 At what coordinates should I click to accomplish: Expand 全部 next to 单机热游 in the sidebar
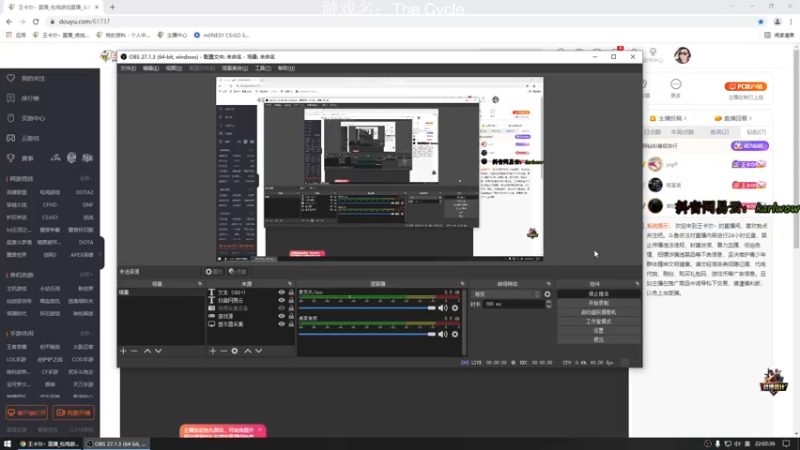(86, 274)
